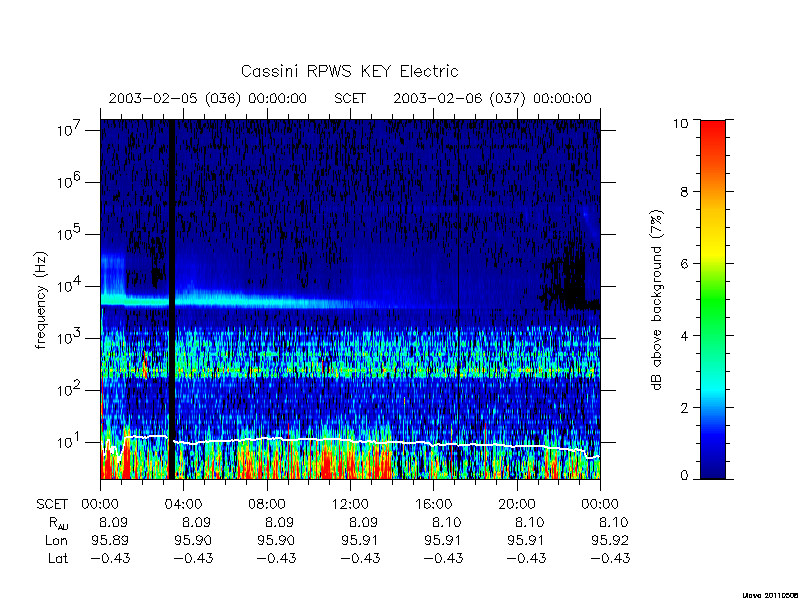Click the 10^7 frequency tick label

click(x=70, y=130)
